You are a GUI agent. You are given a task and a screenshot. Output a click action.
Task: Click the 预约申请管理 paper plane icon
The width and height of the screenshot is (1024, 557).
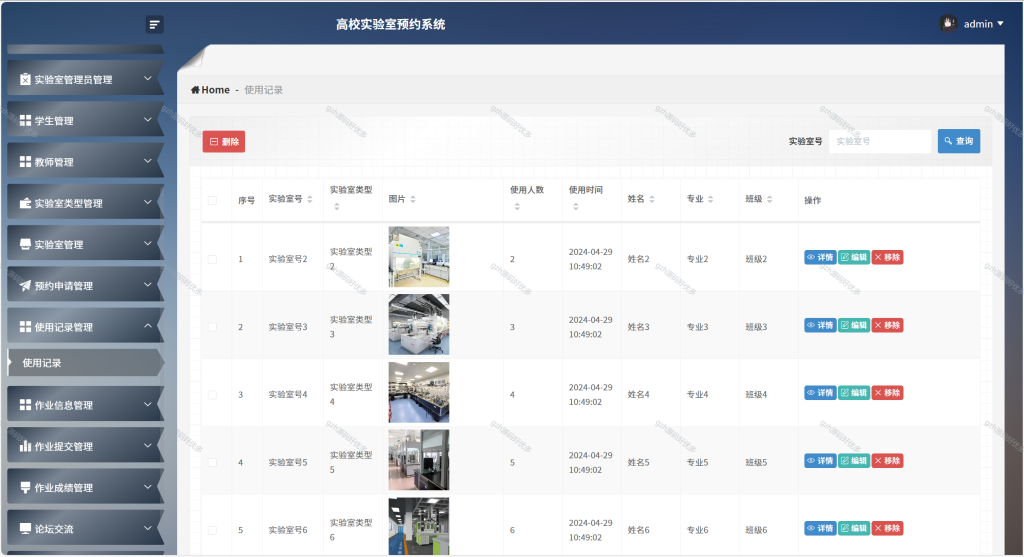[x=25, y=285]
